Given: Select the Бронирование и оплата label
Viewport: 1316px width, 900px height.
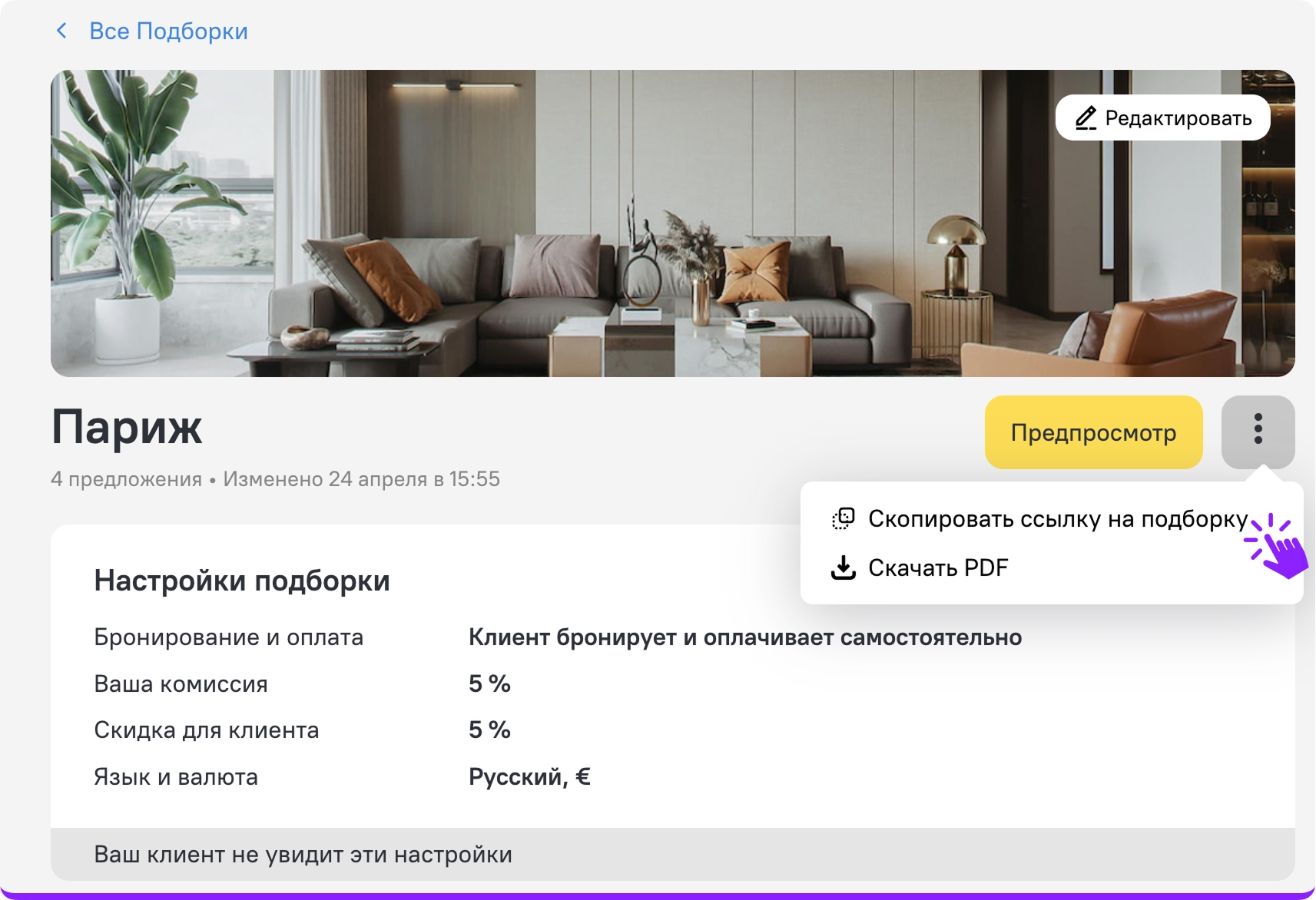Looking at the screenshot, I should tap(228, 637).
